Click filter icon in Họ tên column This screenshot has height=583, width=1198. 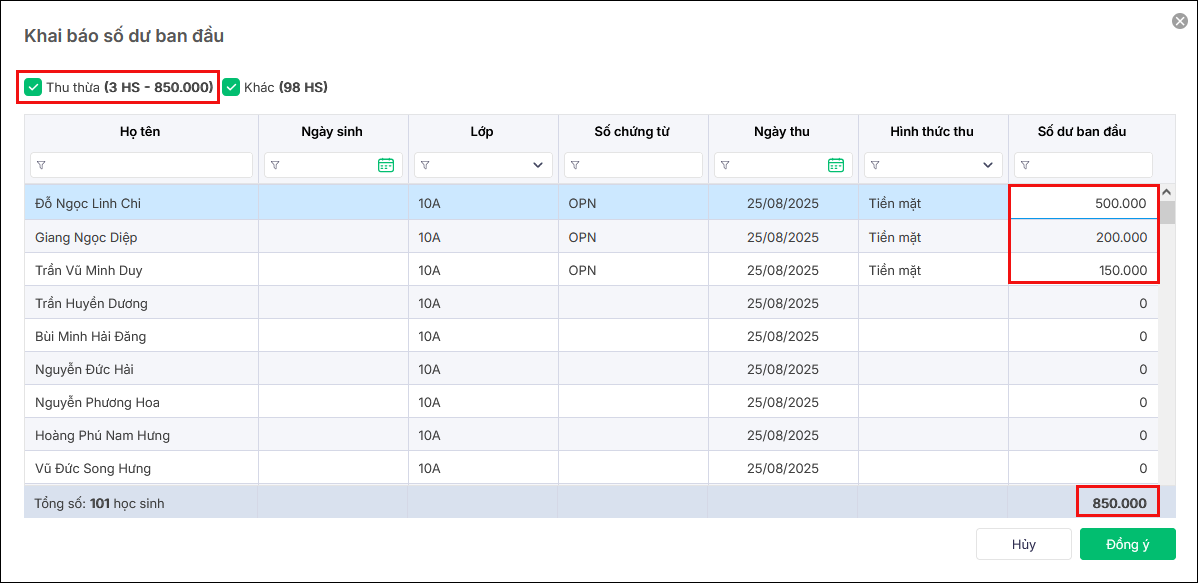click(41, 165)
